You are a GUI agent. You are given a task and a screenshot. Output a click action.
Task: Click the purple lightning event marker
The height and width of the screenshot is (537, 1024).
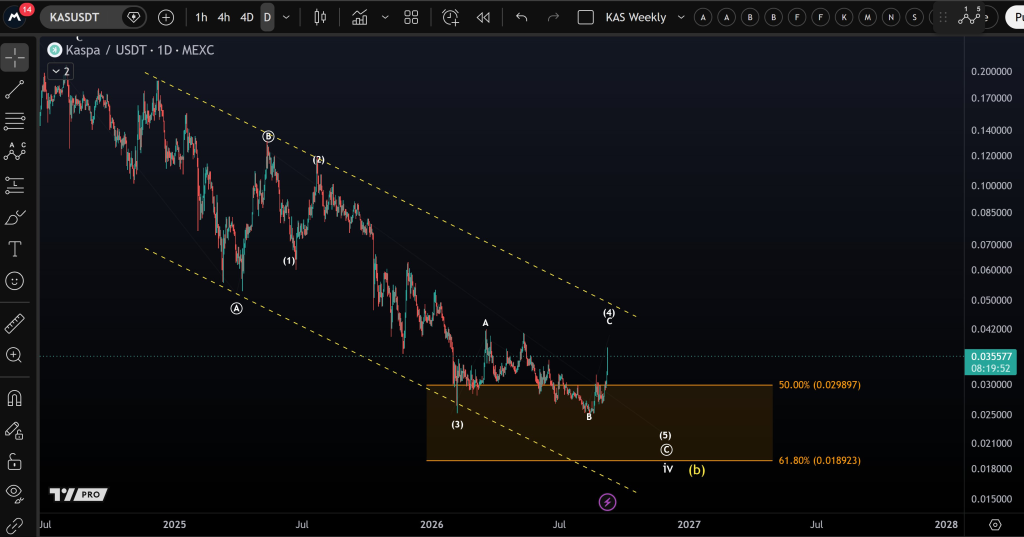click(607, 502)
